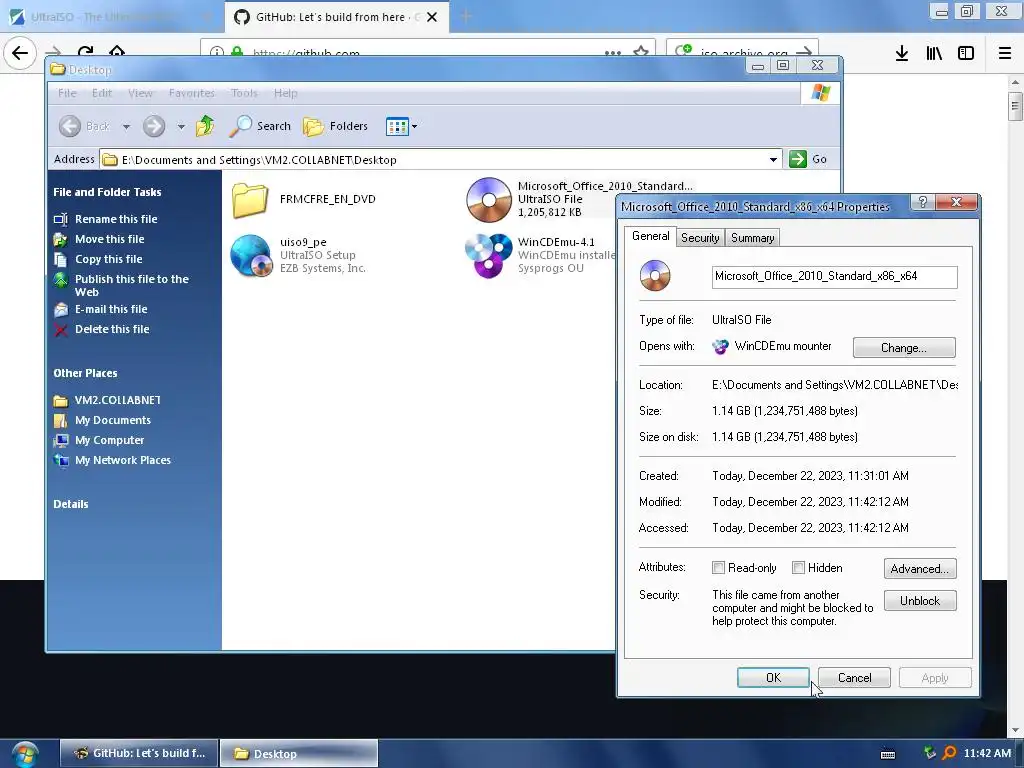Open Search in the explorer toolbar
The width and height of the screenshot is (1024, 768).
260,126
